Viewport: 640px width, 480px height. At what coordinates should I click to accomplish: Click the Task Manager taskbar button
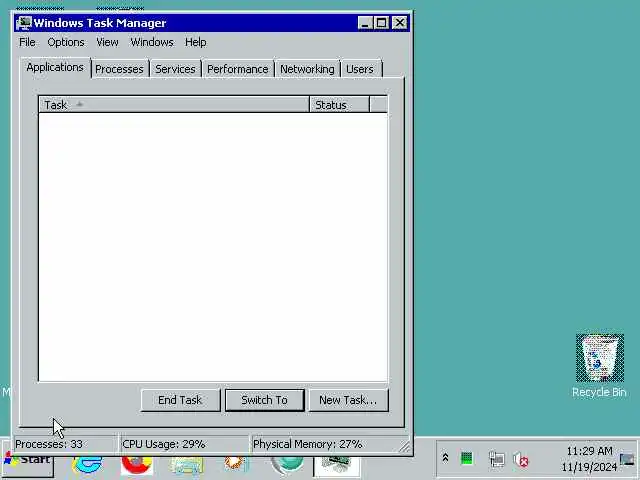point(337,466)
